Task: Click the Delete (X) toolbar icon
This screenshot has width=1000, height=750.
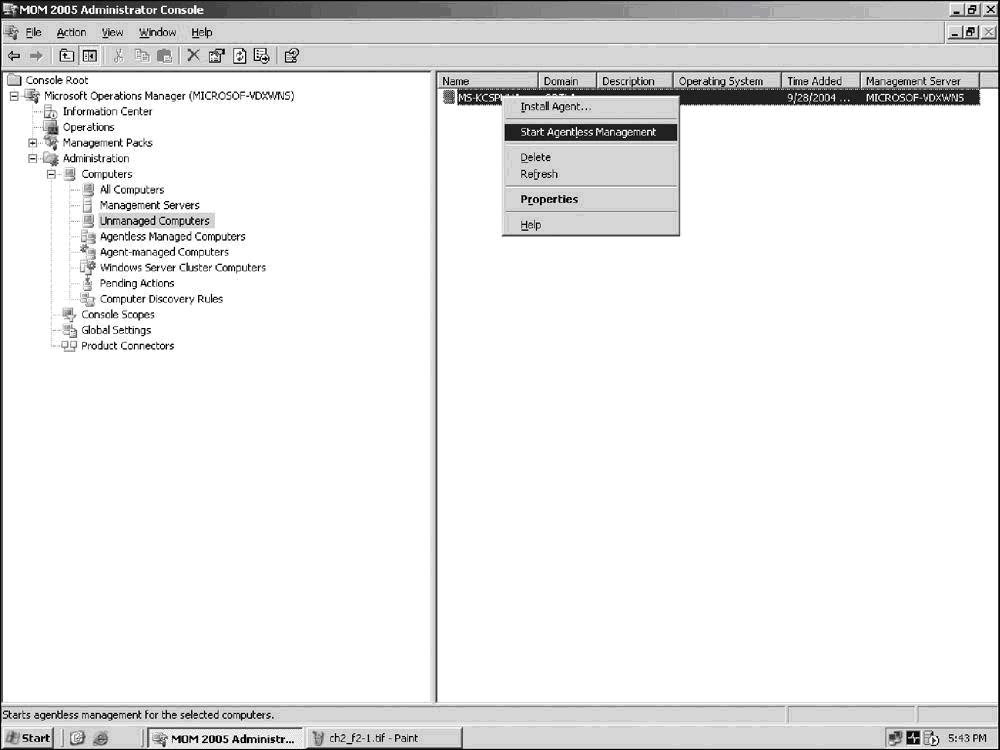Action: tap(193, 56)
